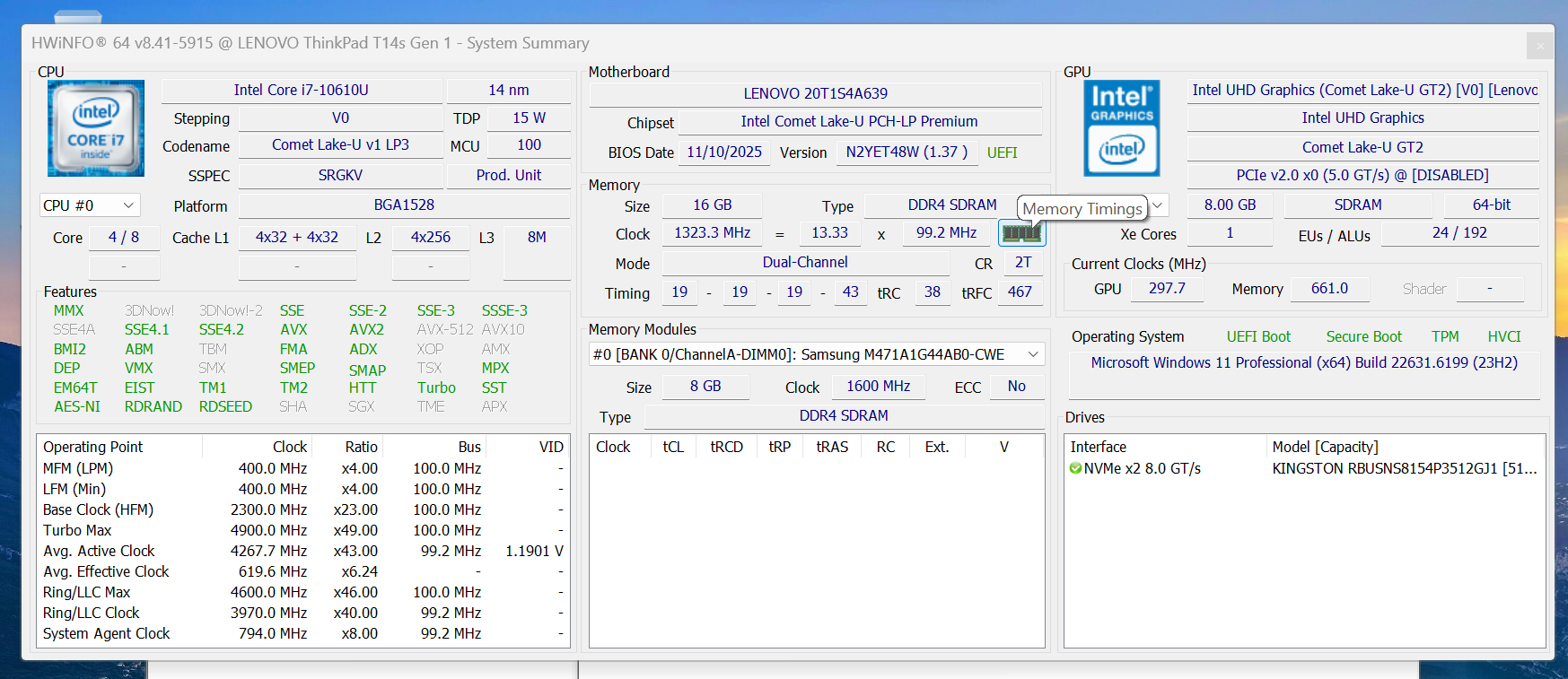Image resolution: width=1568 pixels, height=679 pixels.
Task: Click the SSPEC value "SRGKV"
Action: point(341,175)
